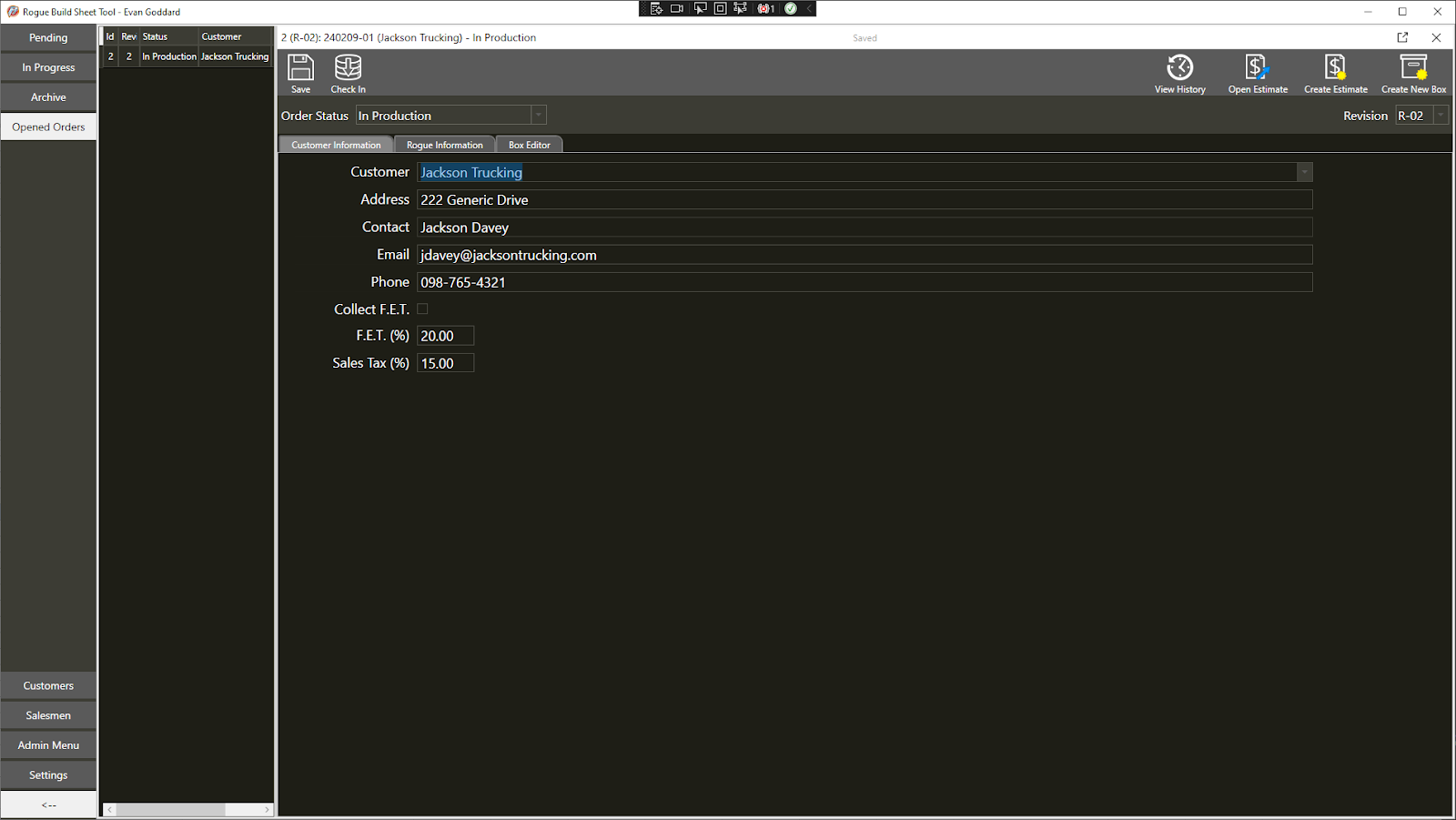Screen dimensions: 1456x820
Task: Open the Pending orders list
Action: pos(48,37)
